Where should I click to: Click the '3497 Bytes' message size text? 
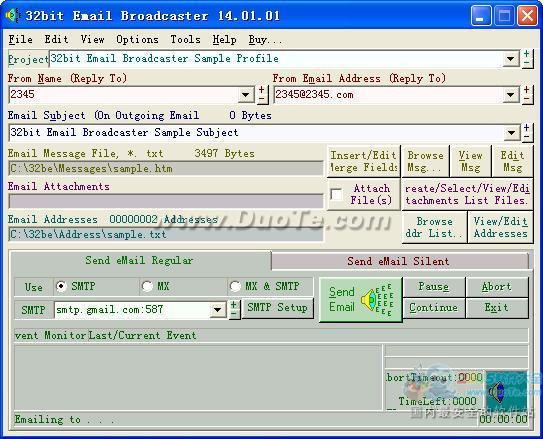(x=224, y=153)
